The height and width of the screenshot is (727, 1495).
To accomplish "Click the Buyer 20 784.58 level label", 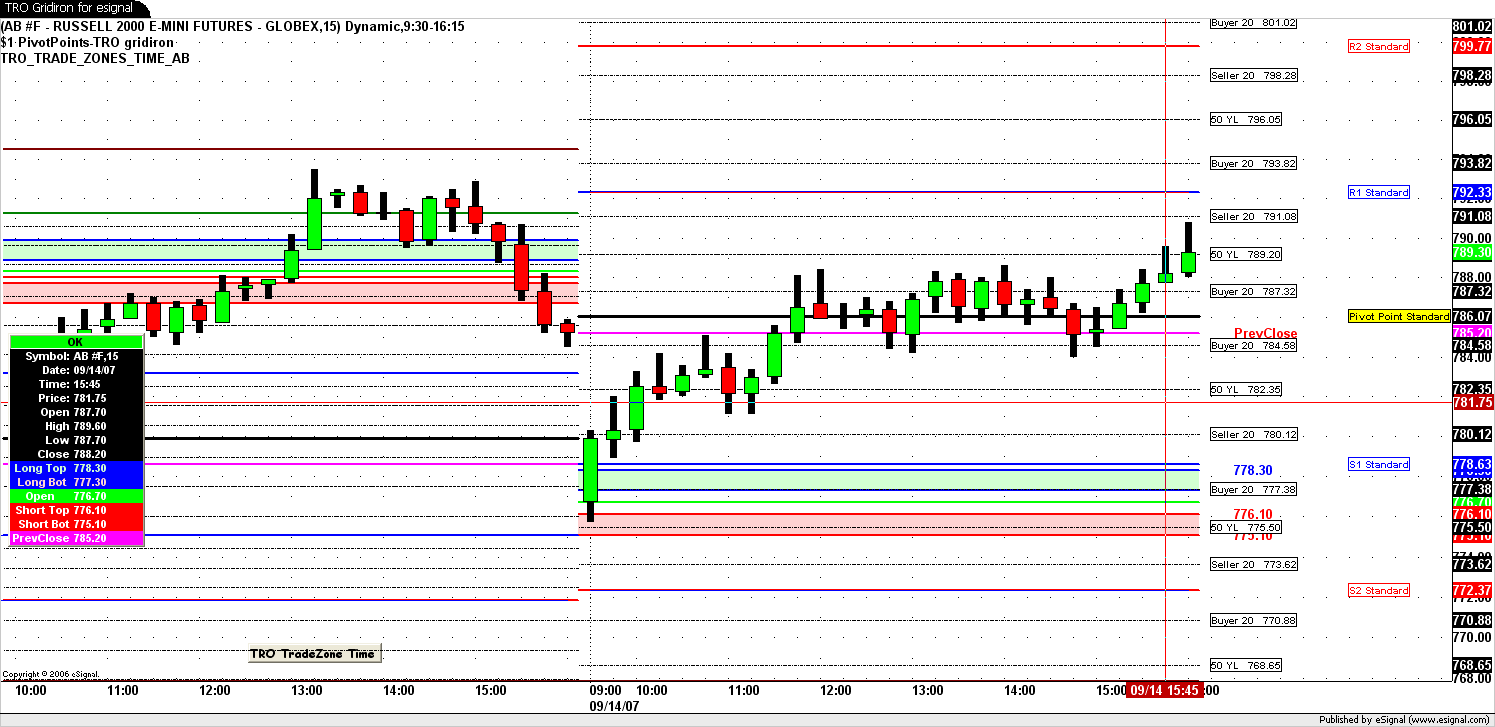I will (1253, 345).
